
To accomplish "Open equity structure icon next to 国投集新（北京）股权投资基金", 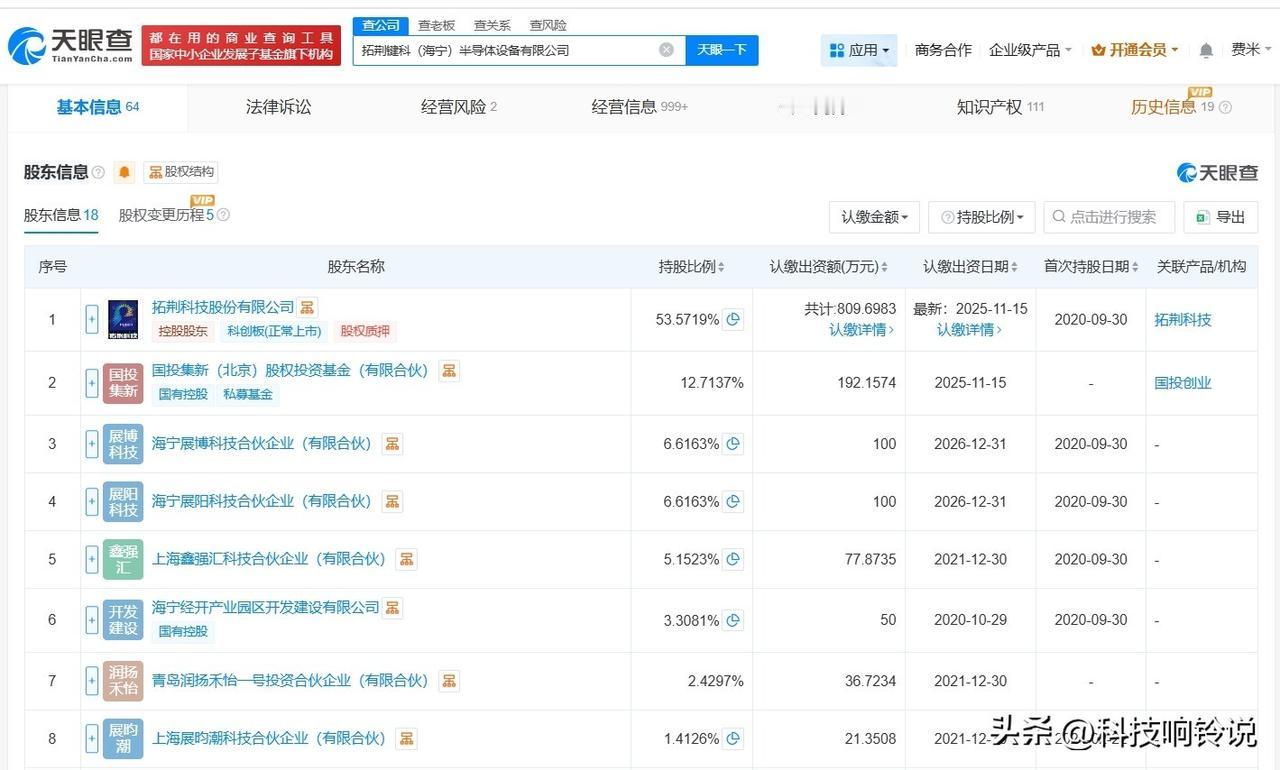I will 450,371.
